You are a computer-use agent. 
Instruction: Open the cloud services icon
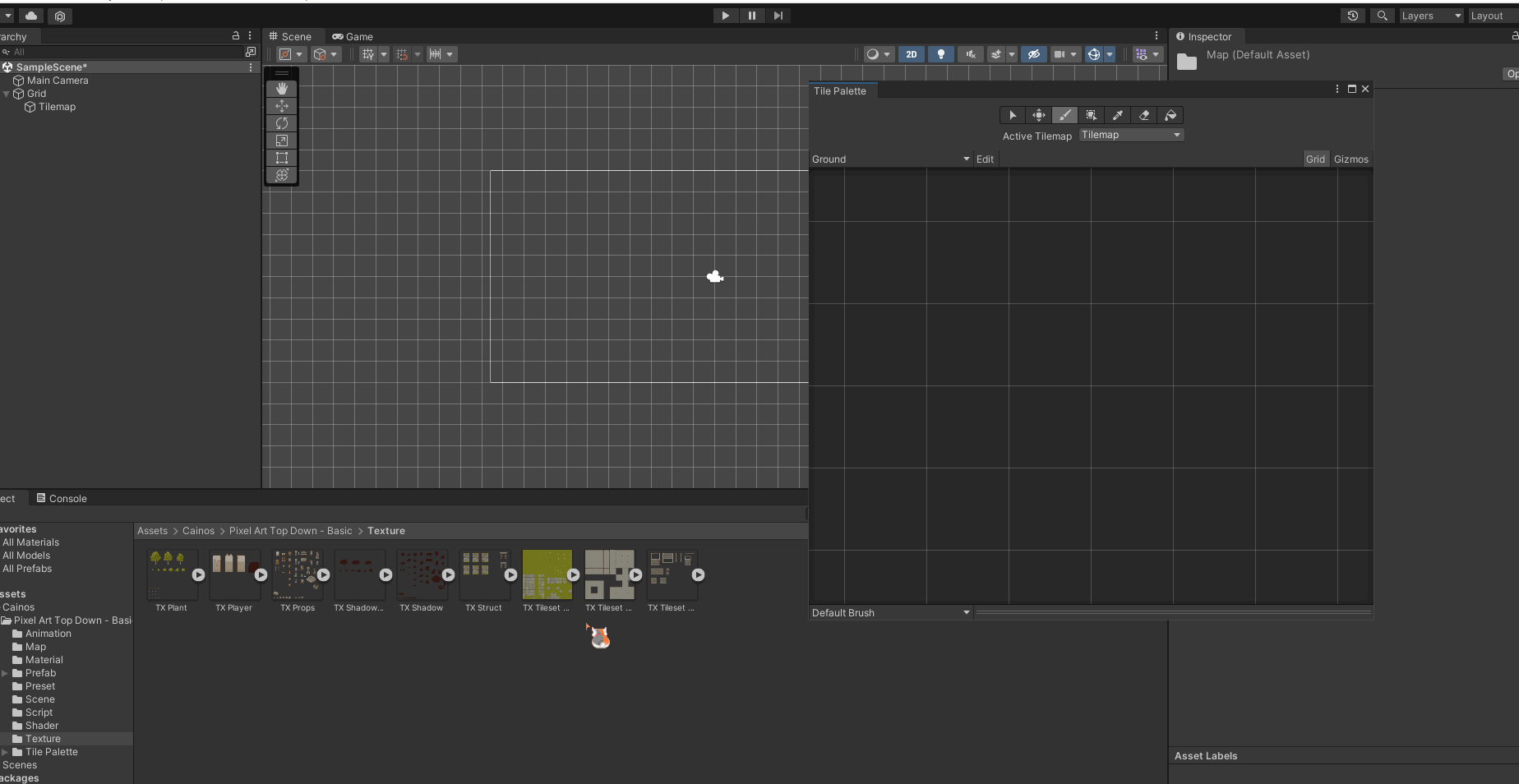click(31, 16)
